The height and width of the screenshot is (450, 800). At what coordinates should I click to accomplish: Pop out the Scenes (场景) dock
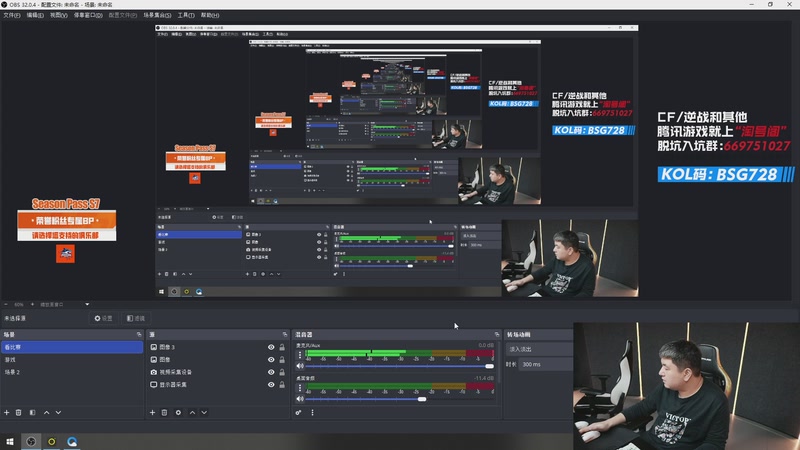139,335
